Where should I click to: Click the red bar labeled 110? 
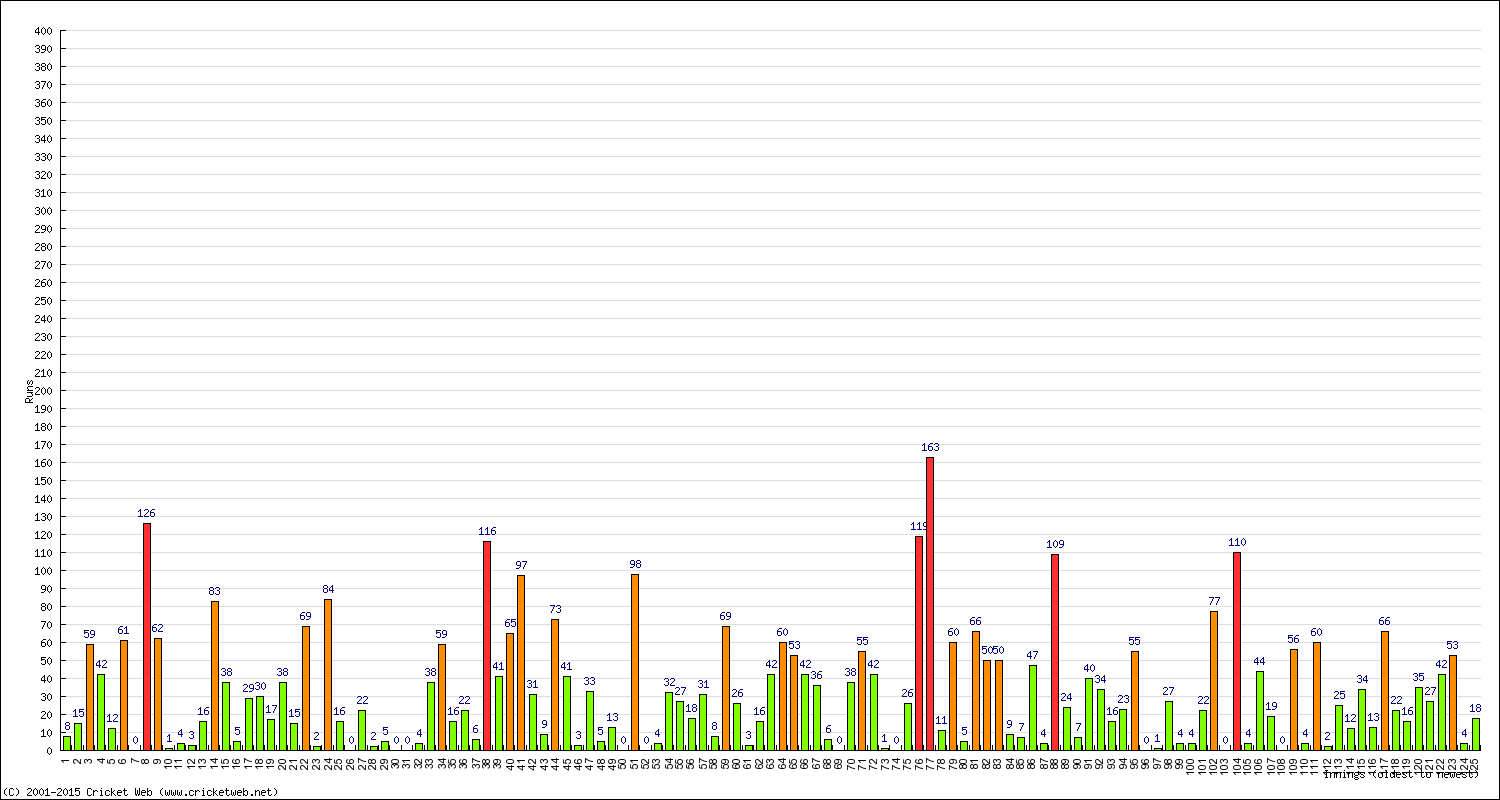[x=1237, y=651]
